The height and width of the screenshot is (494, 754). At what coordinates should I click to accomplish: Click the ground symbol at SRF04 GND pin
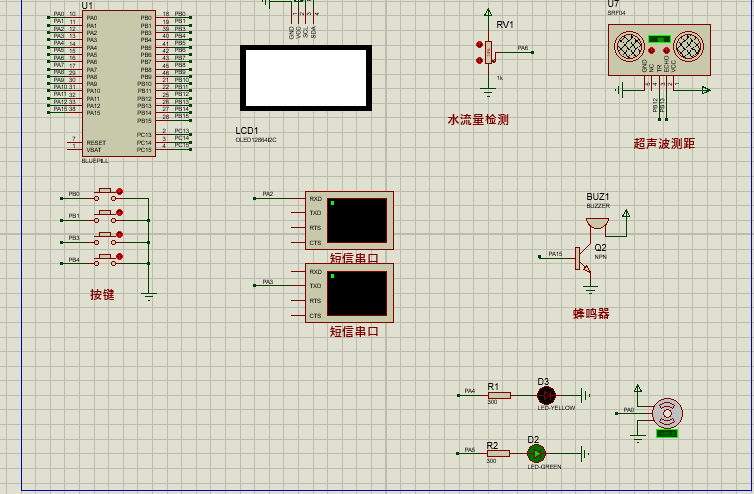click(620, 89)
